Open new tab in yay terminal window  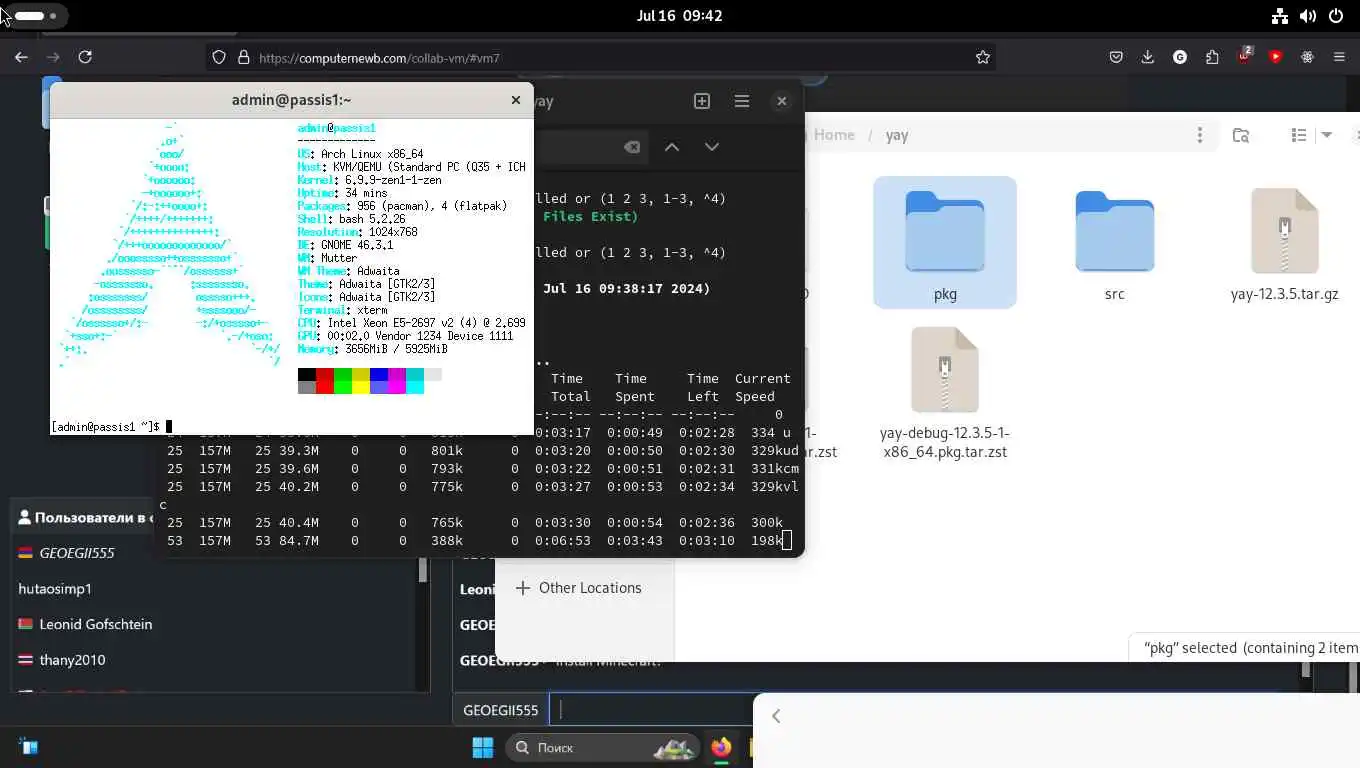point(702,101)
